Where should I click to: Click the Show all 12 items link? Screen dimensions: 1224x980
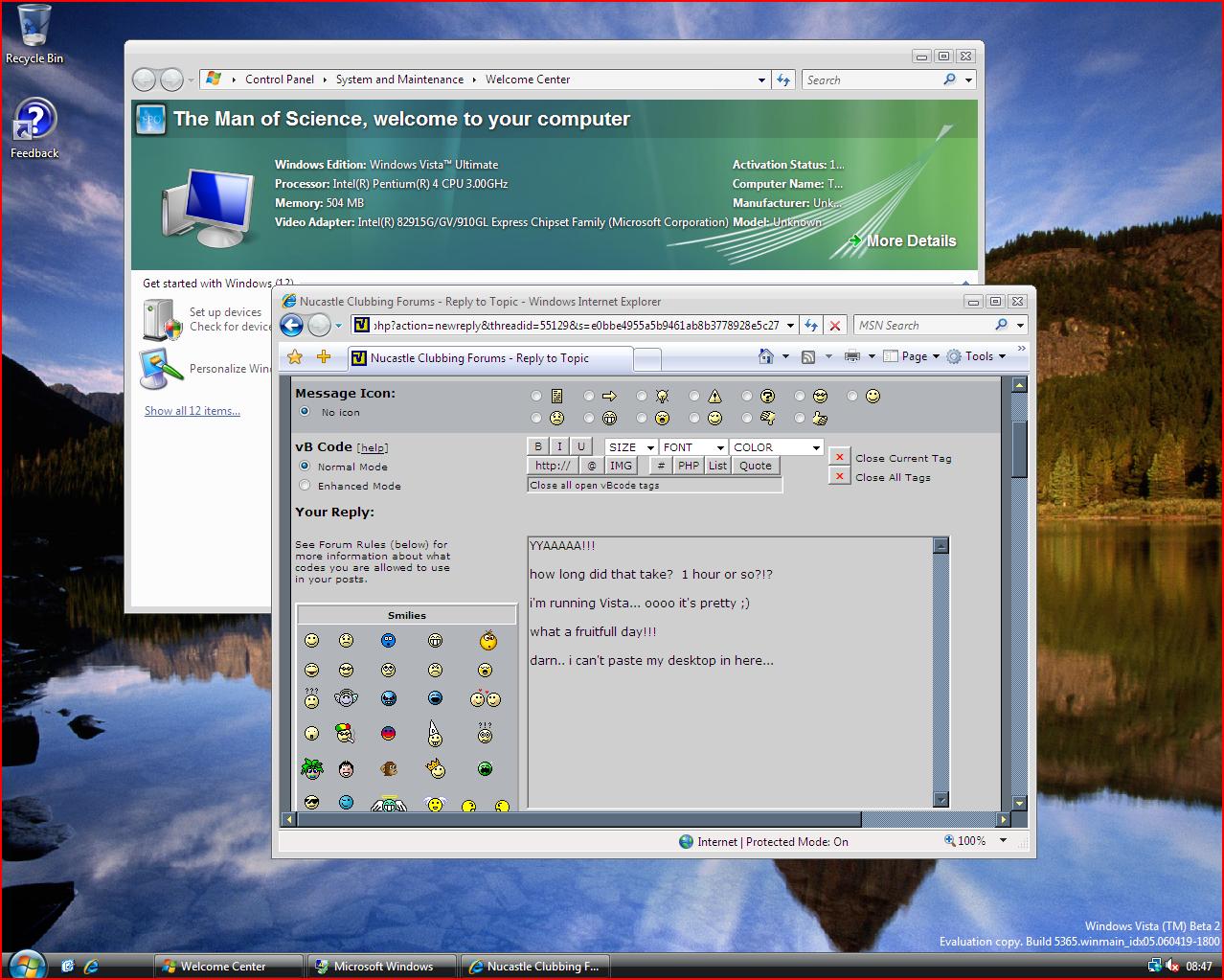[193, 411]
